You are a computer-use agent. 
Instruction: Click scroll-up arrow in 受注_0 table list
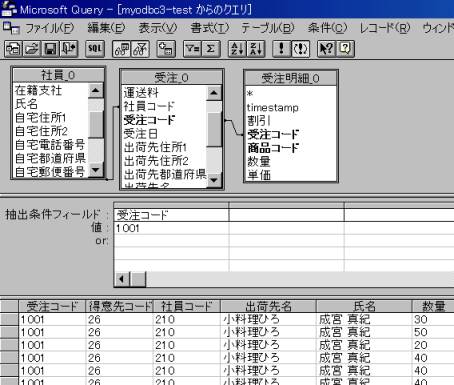[x=214, y=93]
